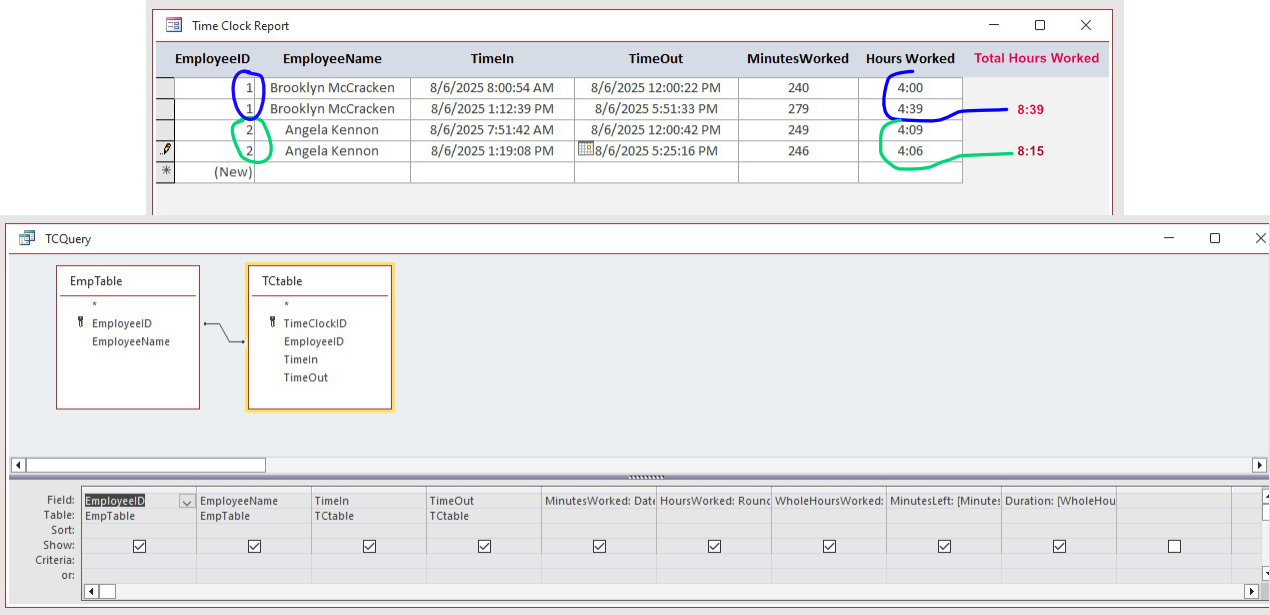The image size is (1270, 615).
Task: Click the TCQuery window title icon
Action: click(26, 239)
